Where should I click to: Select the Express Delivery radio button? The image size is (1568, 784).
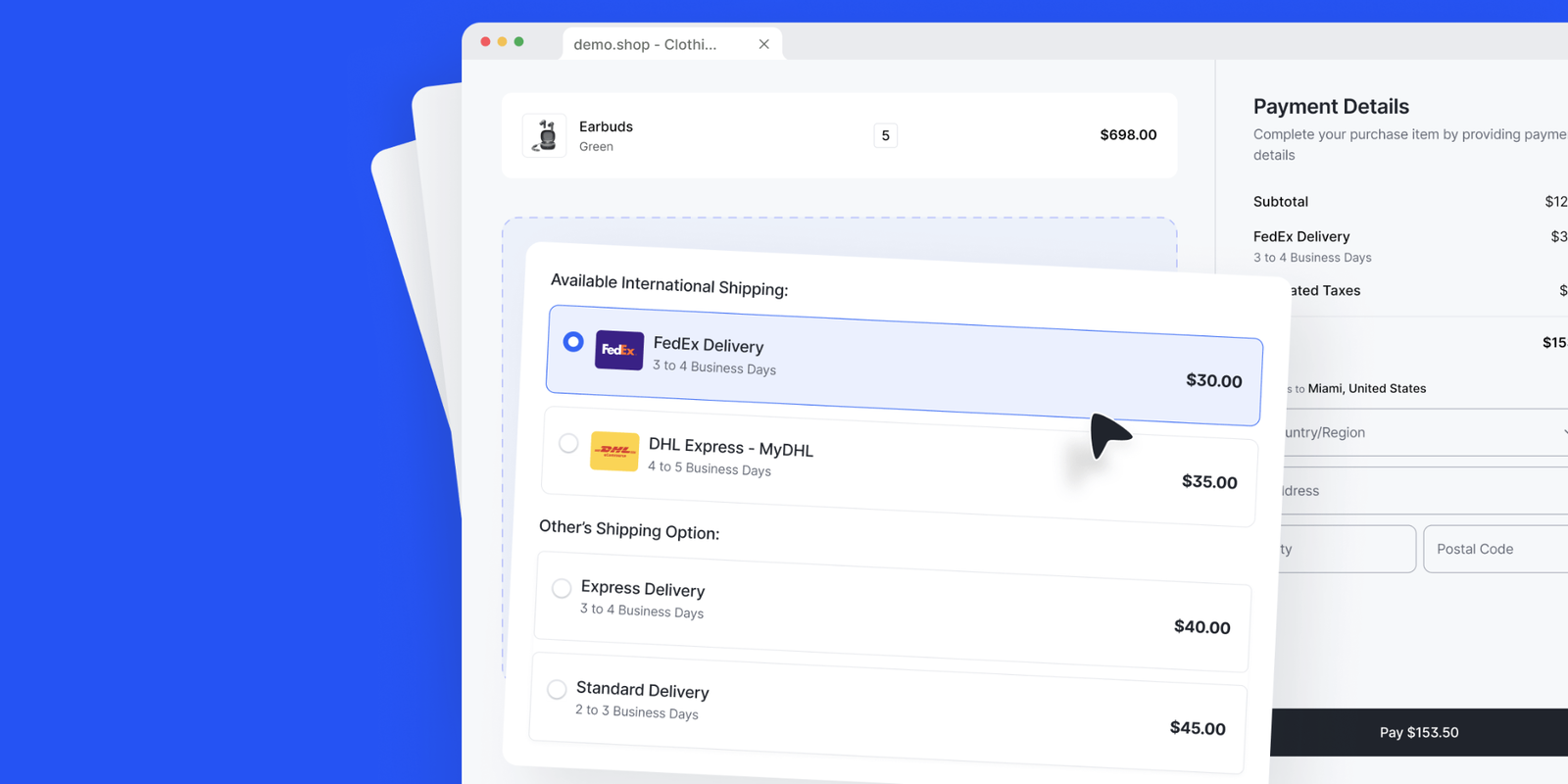tap(562, 588)
